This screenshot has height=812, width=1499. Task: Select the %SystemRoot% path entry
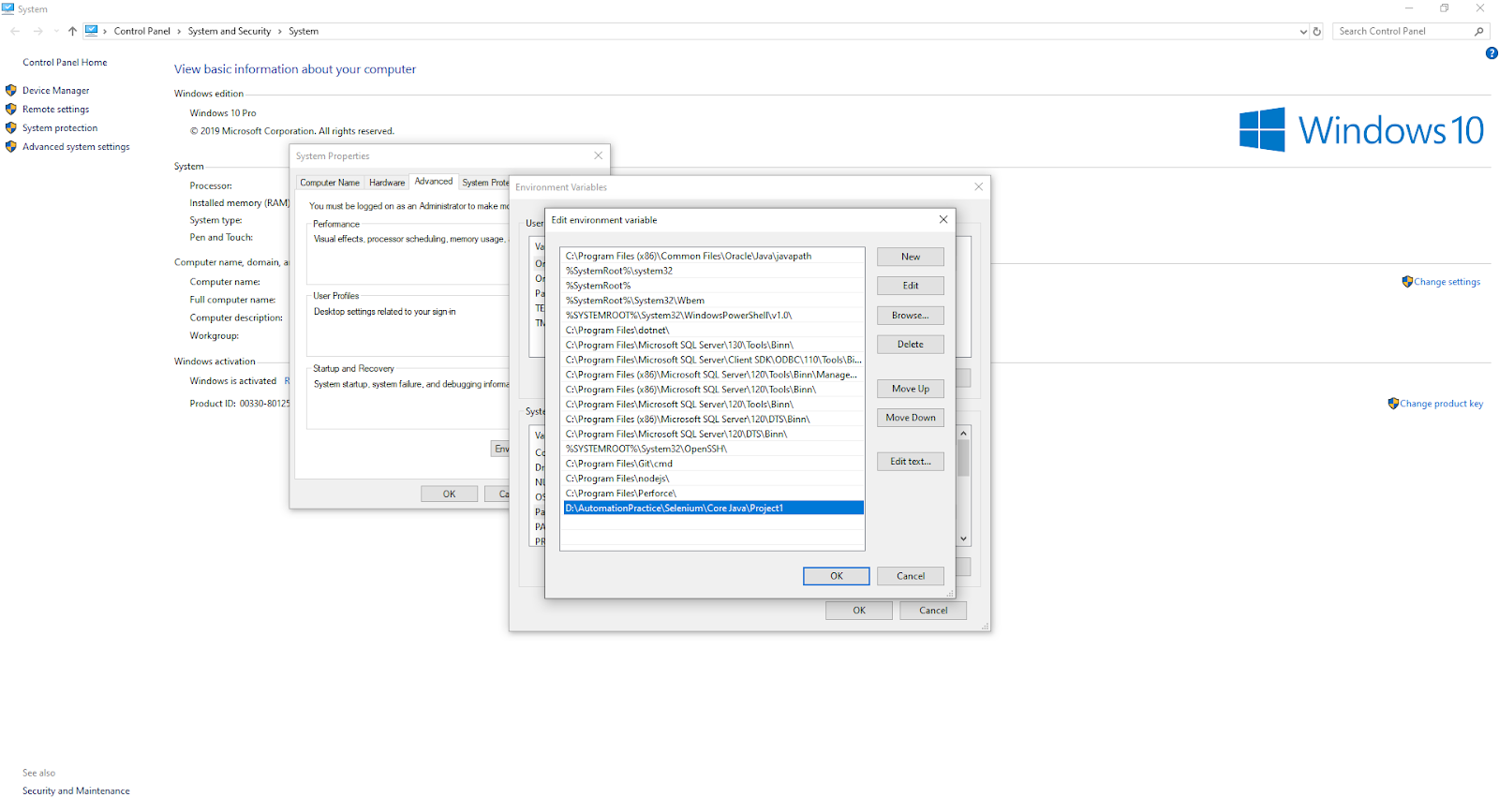click(713, 286)
